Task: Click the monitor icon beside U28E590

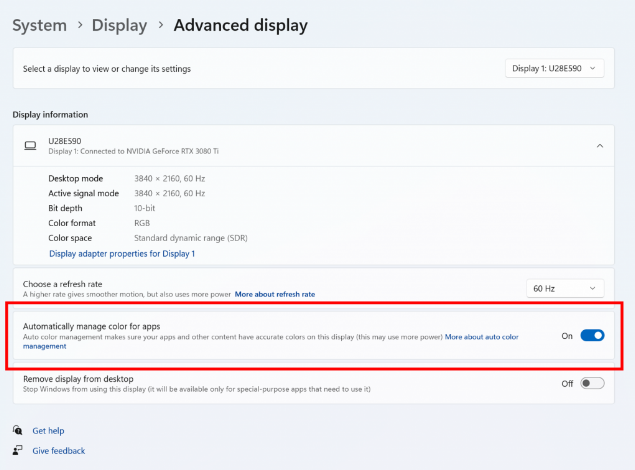Action: pos(30,146)
